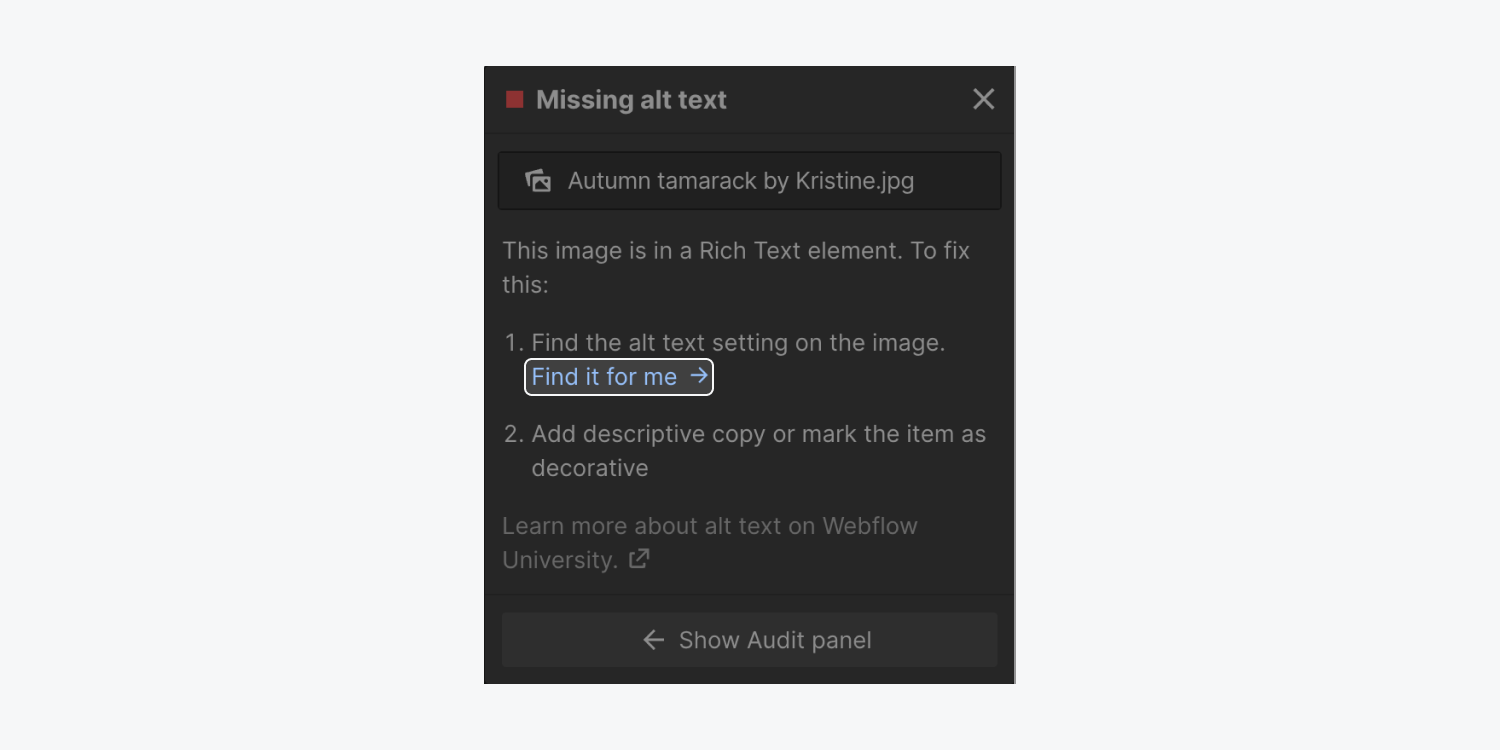Select the Autumn tamarack by Kristine.jpg item
This screenshot has width=1501, height=751.
(749, 181)
